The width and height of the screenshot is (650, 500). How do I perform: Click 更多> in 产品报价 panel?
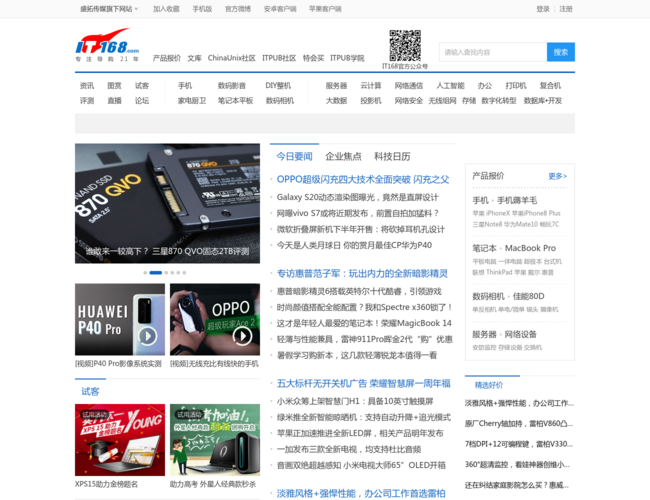point(558,176)
